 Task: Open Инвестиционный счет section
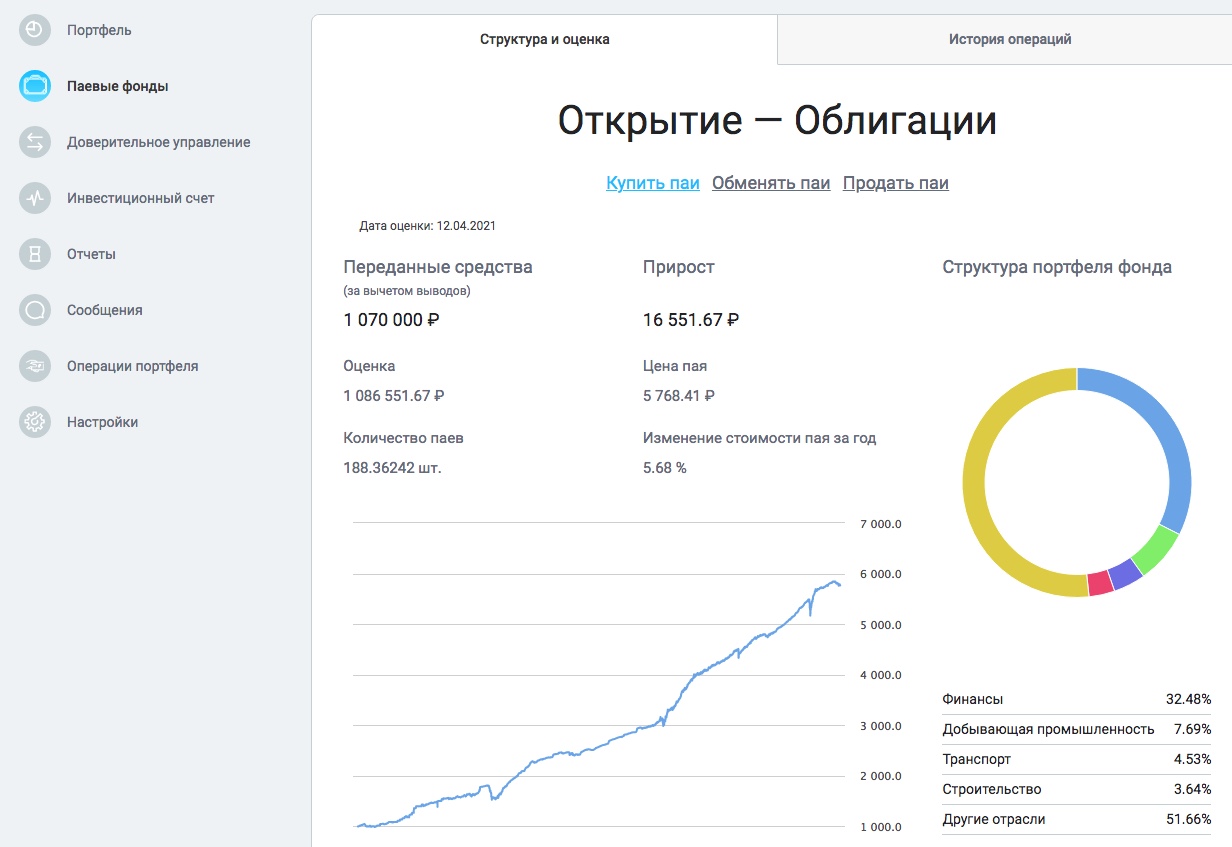[140, 198]
